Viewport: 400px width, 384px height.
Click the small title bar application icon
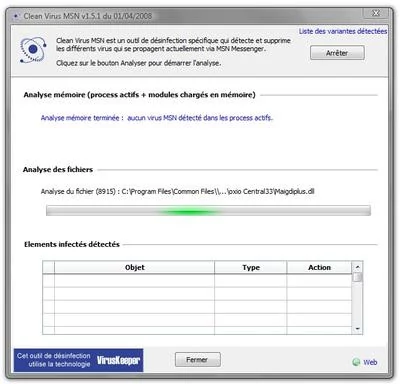click(16, 16)
